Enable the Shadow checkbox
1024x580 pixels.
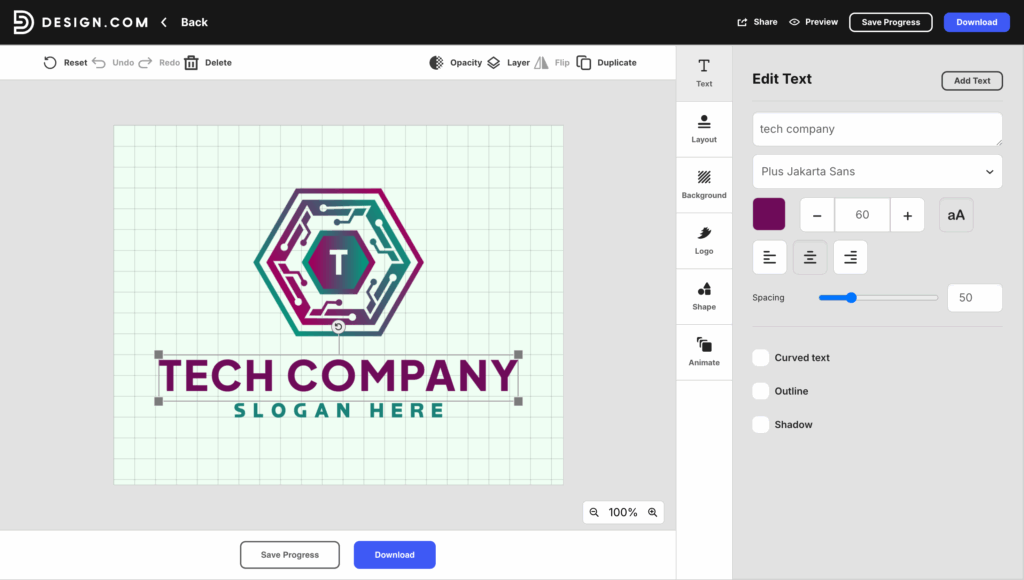click(761, 425)
